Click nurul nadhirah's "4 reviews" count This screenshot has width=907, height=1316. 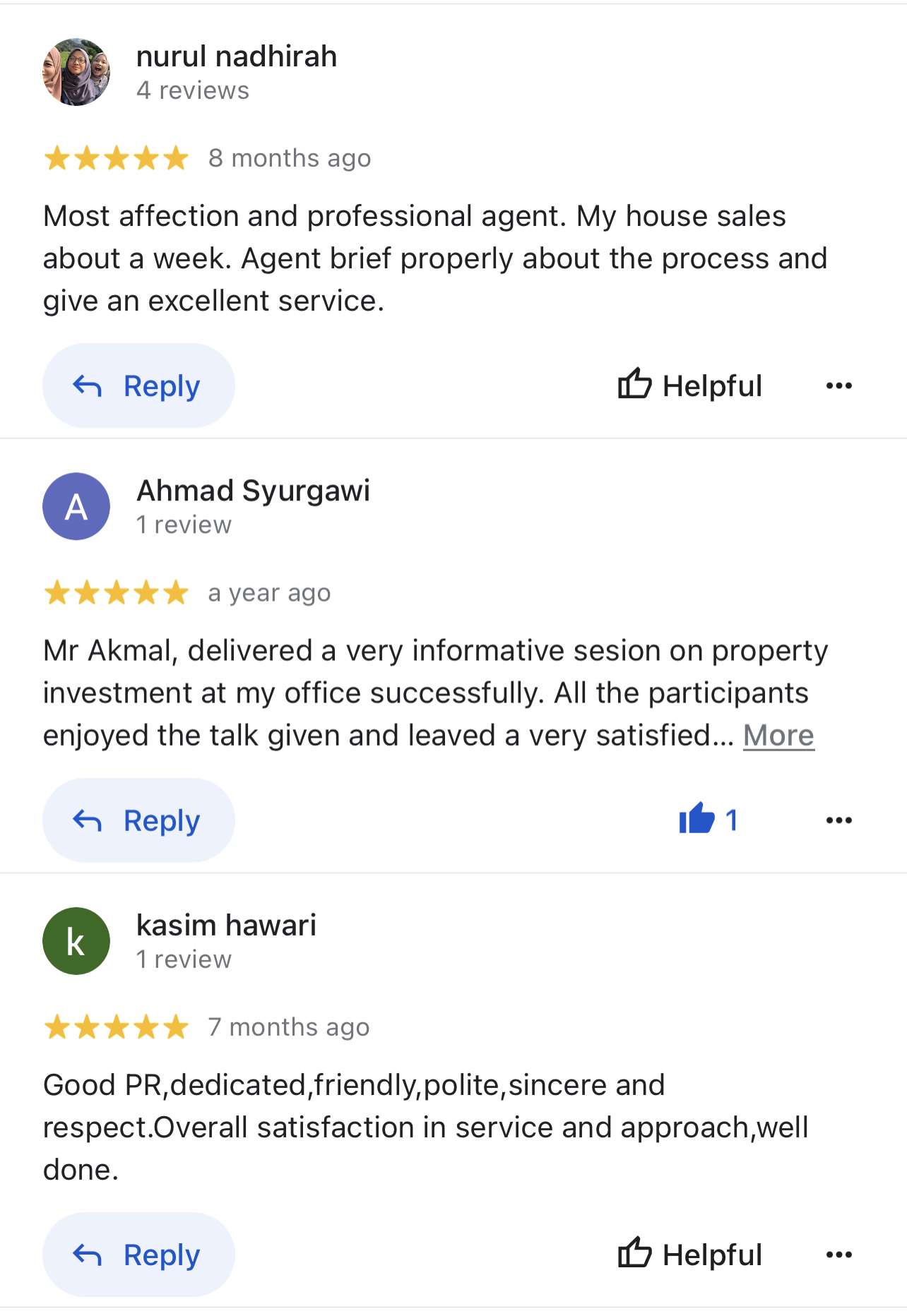193,90
